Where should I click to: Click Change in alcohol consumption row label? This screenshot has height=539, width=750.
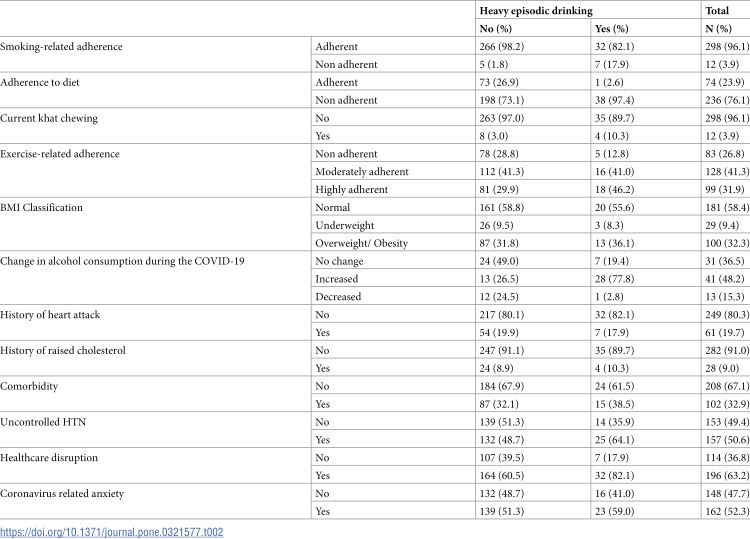122,261
